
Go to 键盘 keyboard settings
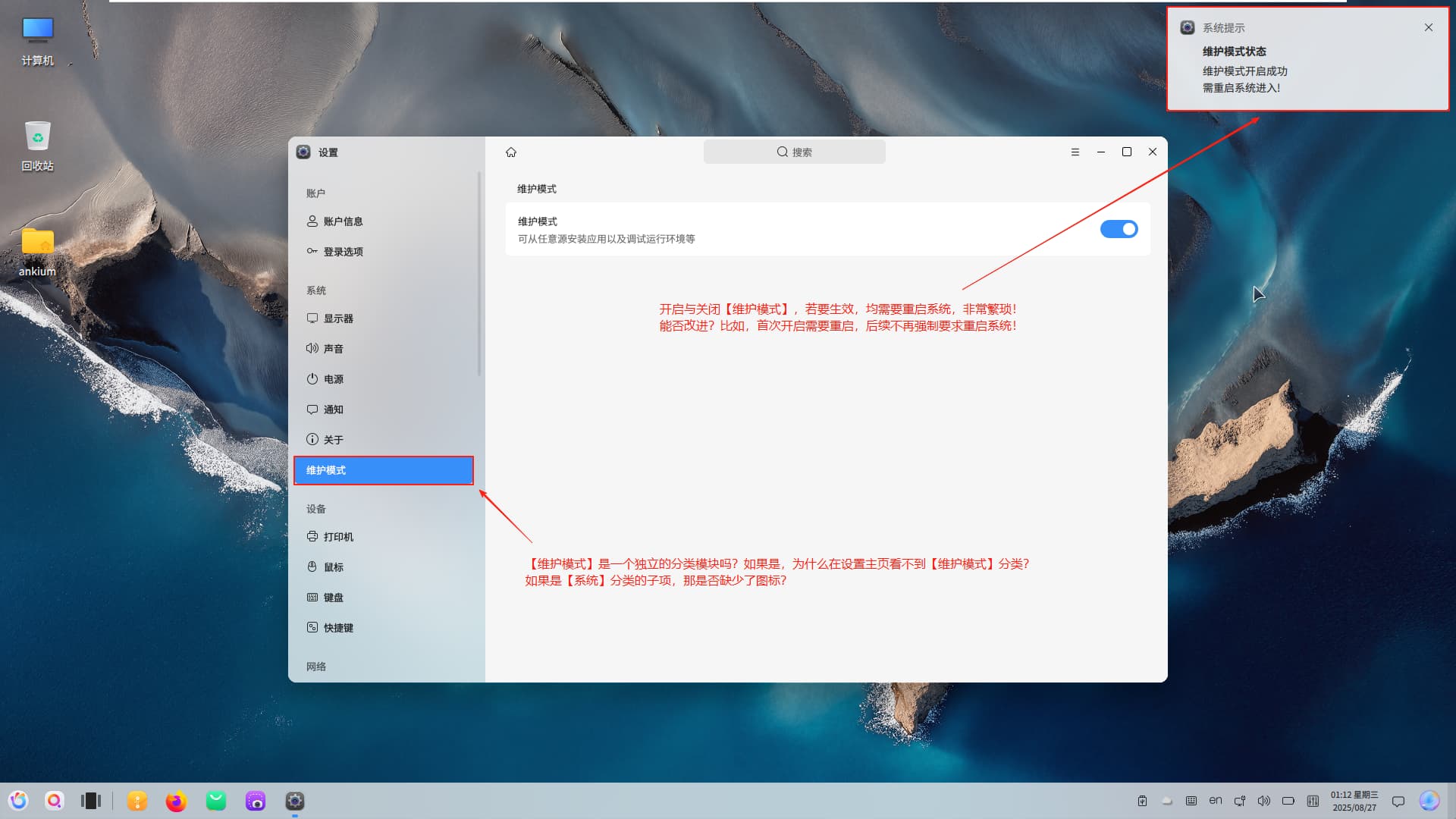pos(333,598)
